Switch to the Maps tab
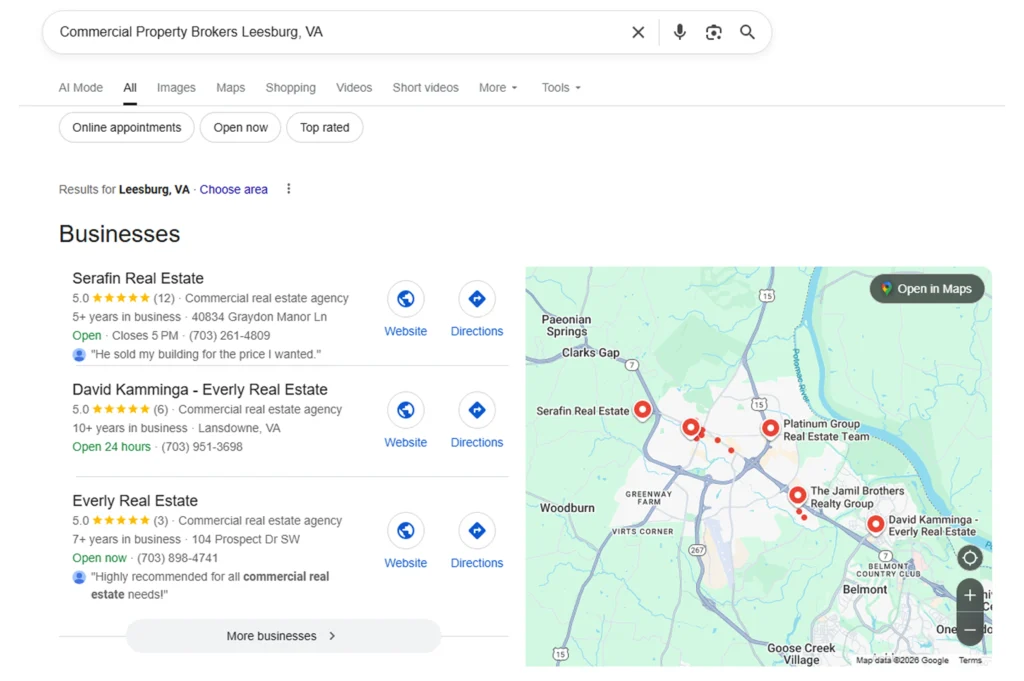The width and height of the screenshot is (1024, 681). click(x=230, y=88)
